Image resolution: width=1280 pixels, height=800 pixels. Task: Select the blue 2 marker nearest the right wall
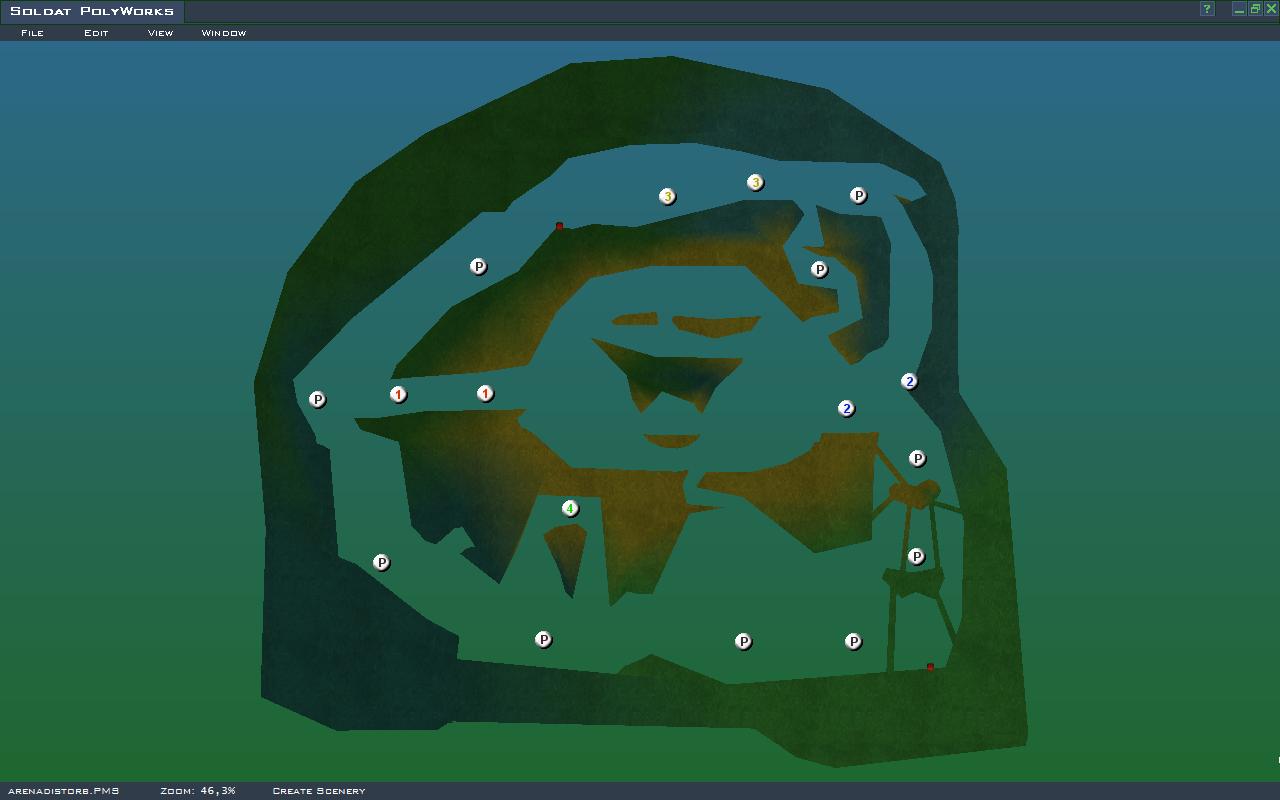pos(909,381)
